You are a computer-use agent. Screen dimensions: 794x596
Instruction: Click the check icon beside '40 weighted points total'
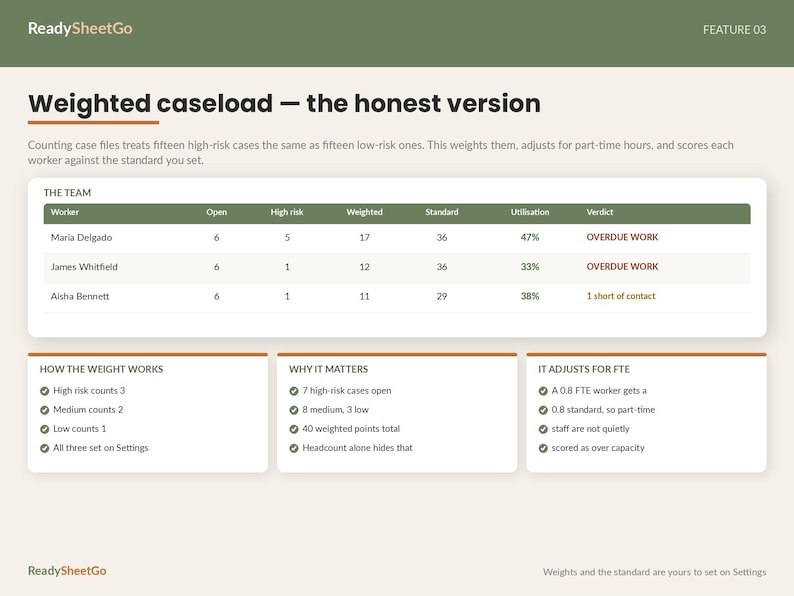pos(294,429)
